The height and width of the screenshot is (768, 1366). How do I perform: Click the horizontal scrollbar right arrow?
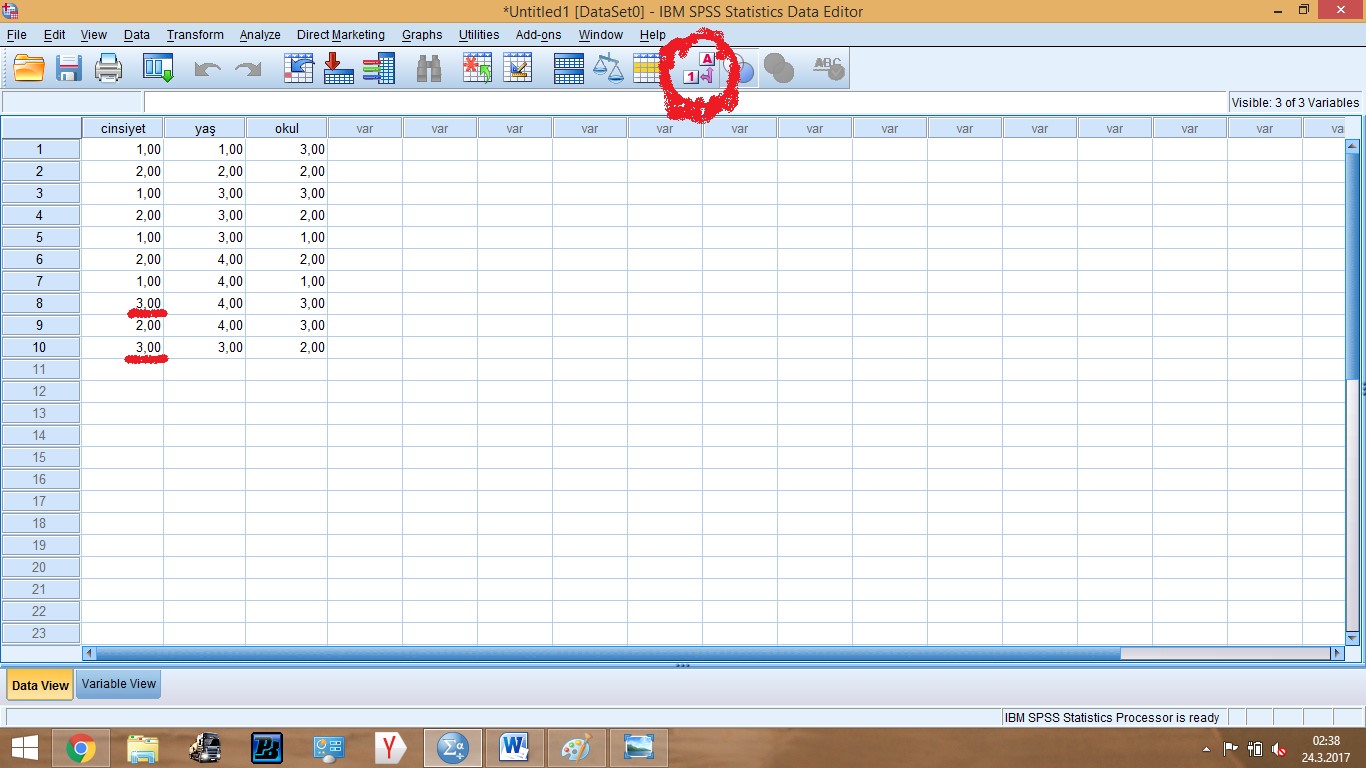tap(1337, 653)
